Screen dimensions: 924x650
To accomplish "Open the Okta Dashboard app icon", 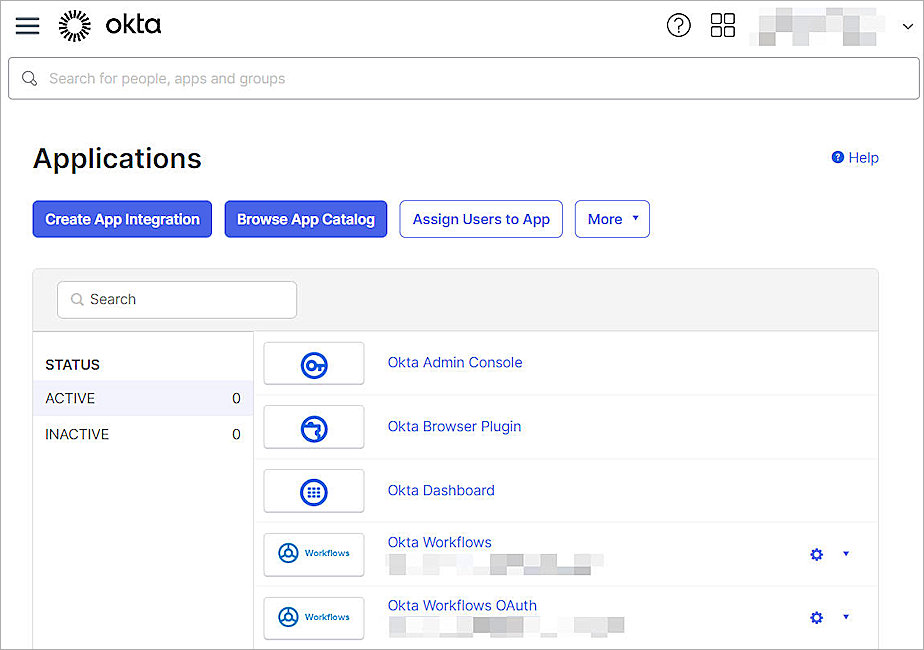I will [x=313, y=491].
